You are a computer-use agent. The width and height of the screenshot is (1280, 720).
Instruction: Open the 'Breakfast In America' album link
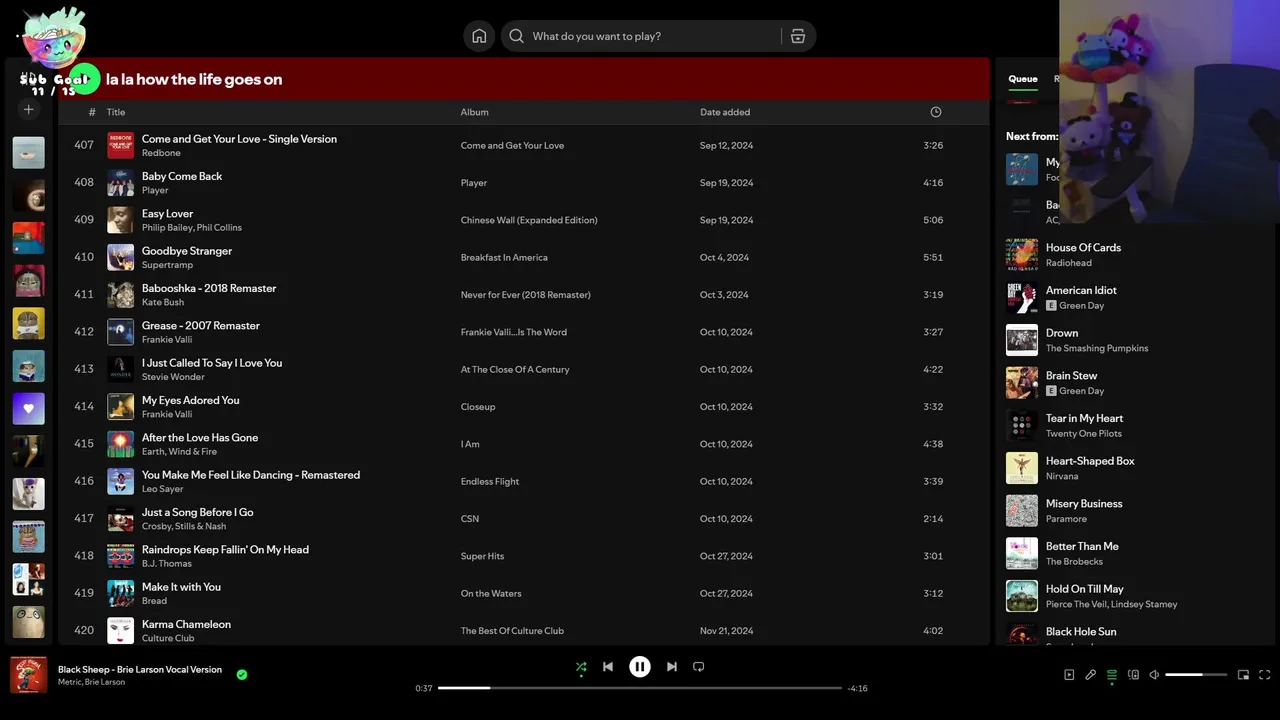tap(504, 257)
